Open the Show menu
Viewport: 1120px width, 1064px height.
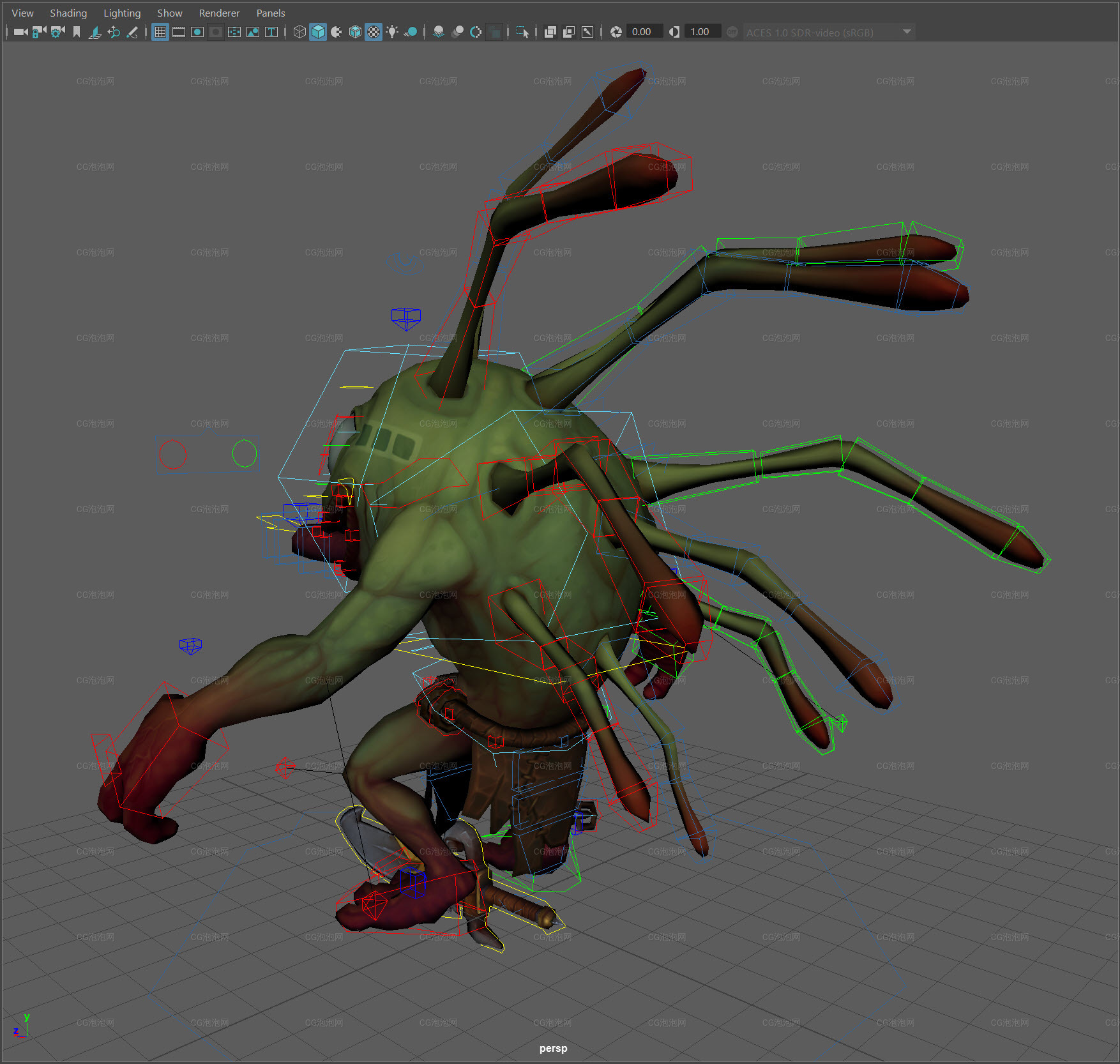coord(170,13)
